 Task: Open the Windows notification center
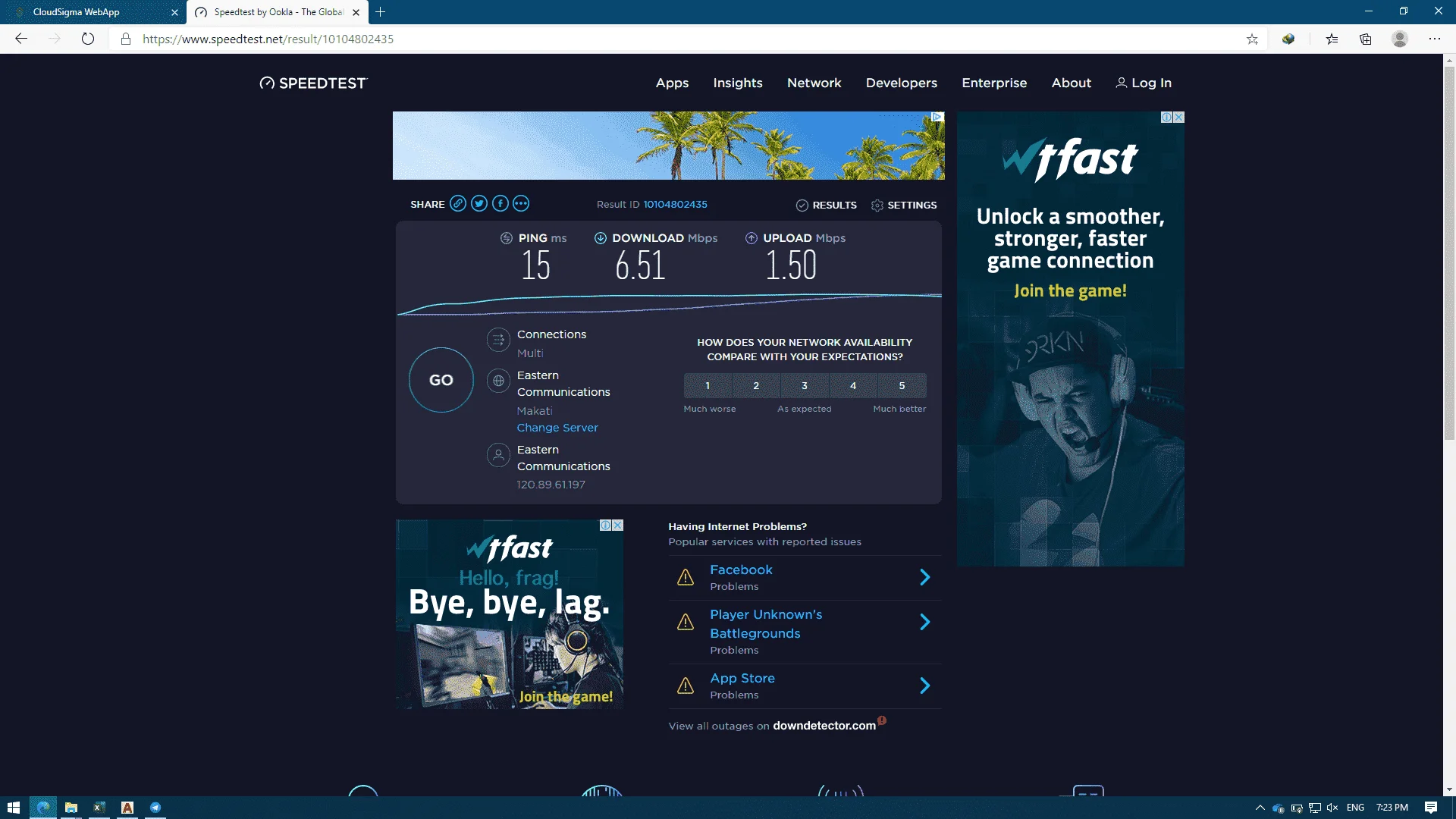pos(1431,808)
